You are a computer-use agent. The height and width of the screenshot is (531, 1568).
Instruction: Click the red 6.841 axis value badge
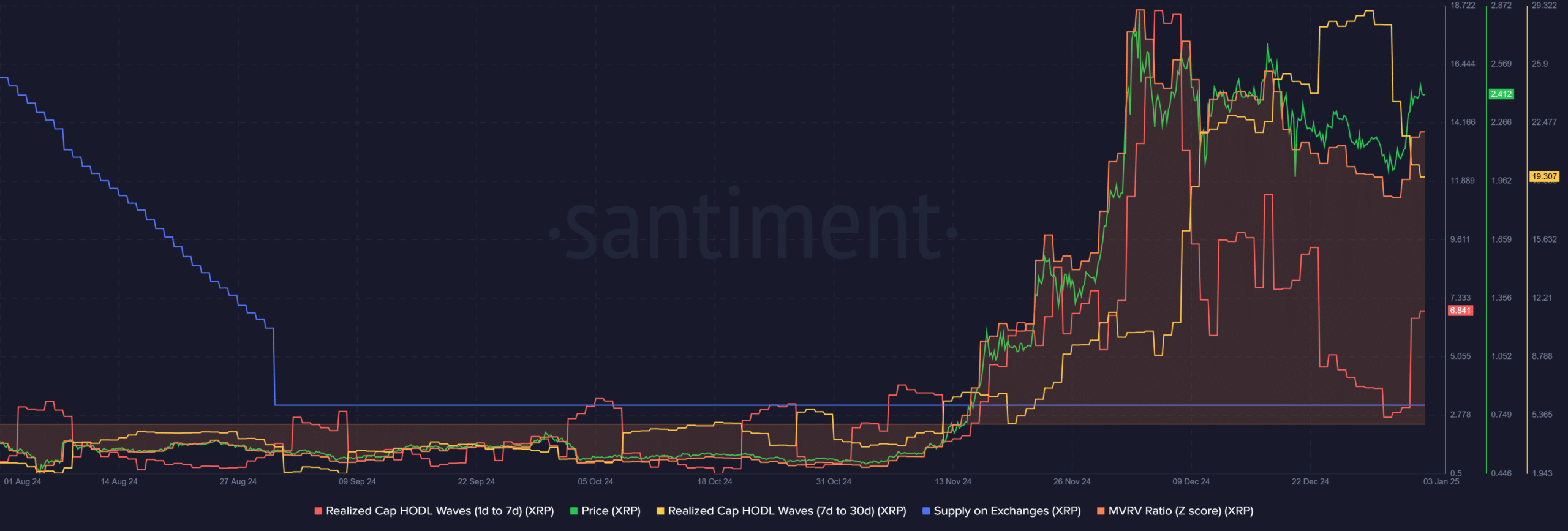(1460, 311)
